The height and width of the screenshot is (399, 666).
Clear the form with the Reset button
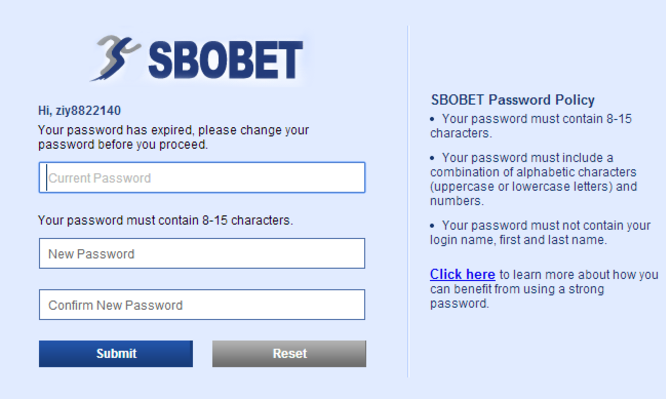click(x=289, y=354)
